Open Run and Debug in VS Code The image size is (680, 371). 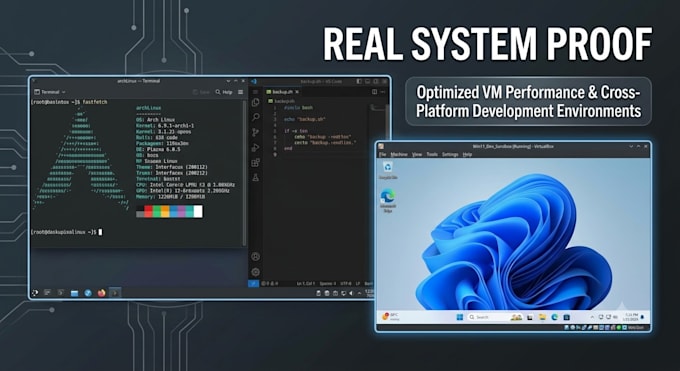tap(255, 148)
